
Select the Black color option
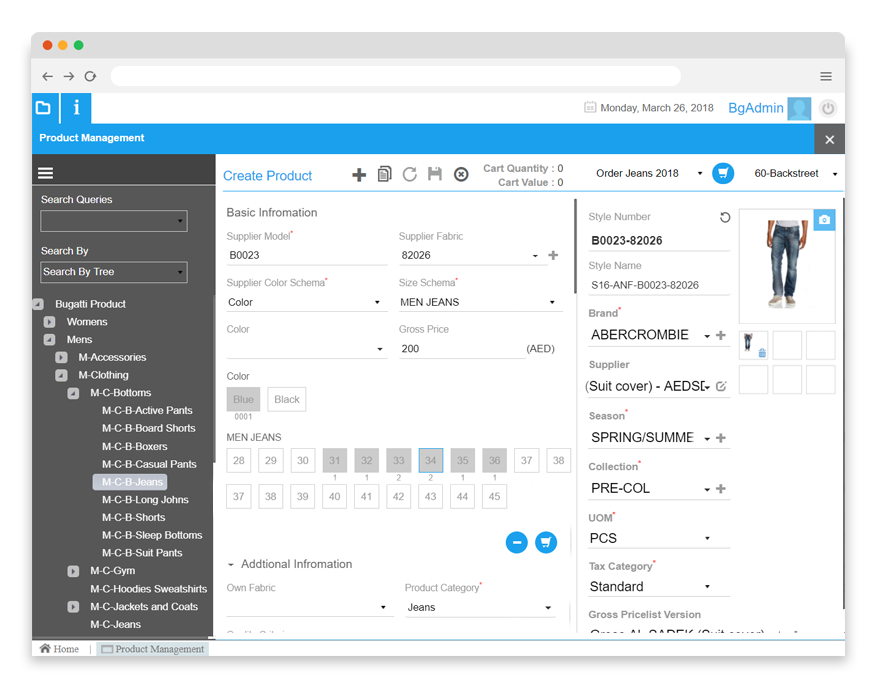coord(287,400)
